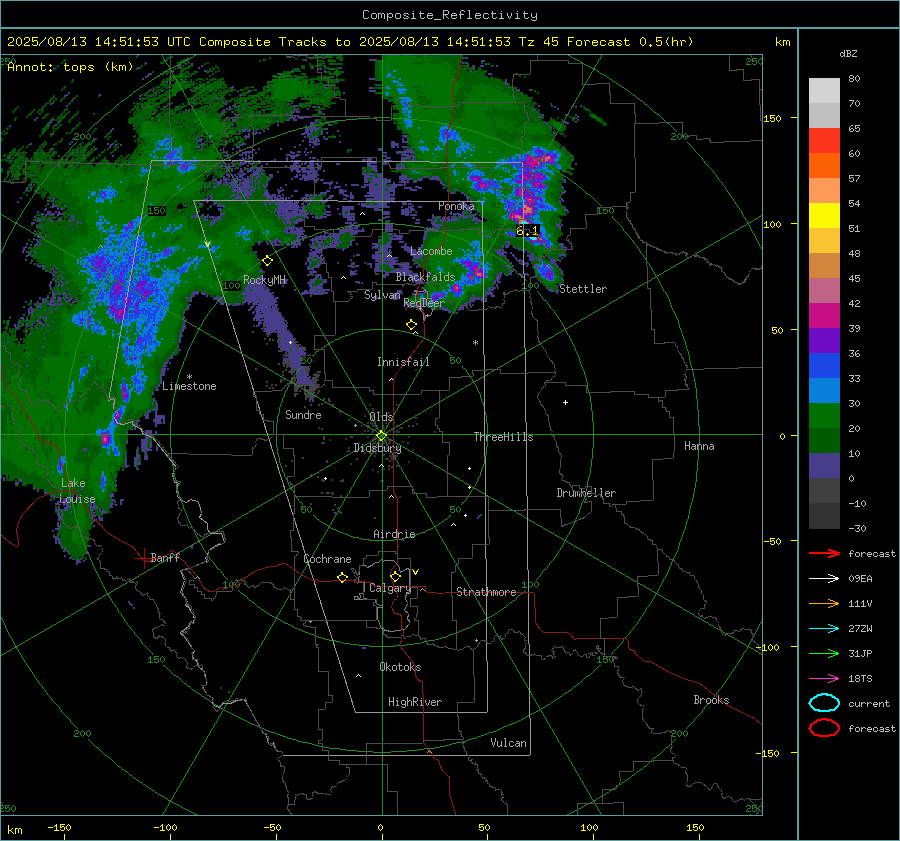Click the 'Annot: tops (km)' annotation label
Screen dimensions: 900x841
pyautogui.click(x=70, y=67)
